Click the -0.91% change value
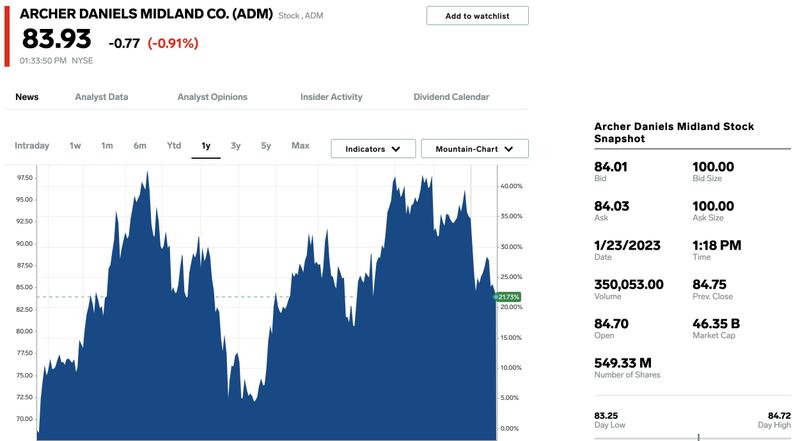 [x=173, y=43]
